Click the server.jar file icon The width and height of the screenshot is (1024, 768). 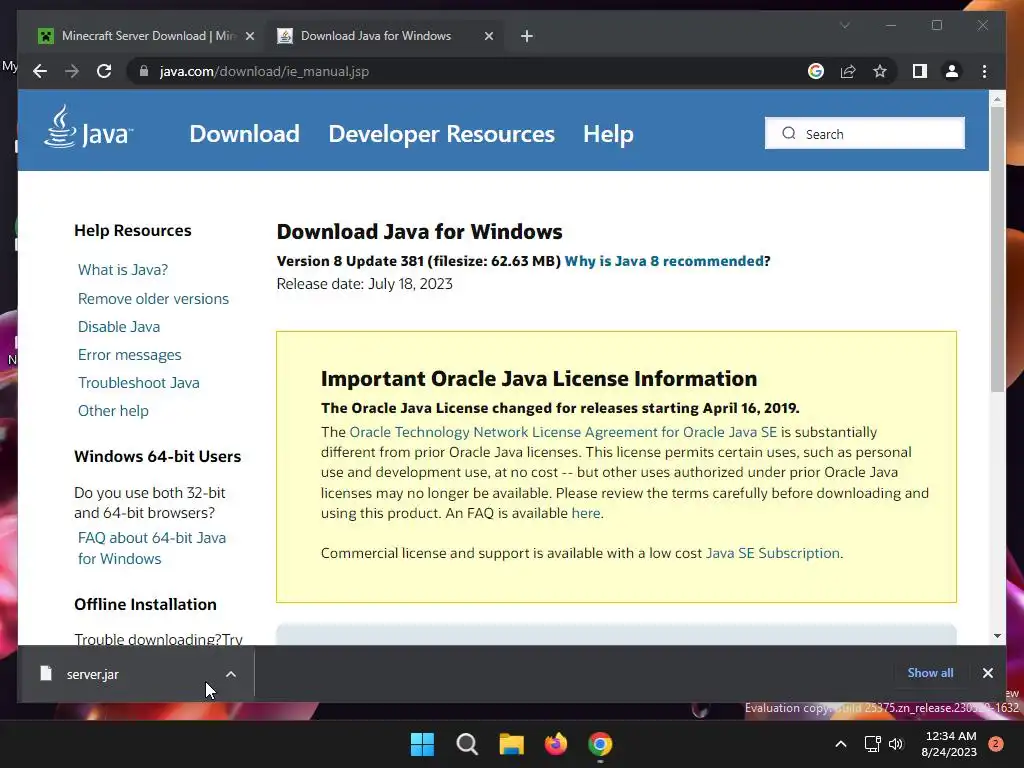(46, 673)
